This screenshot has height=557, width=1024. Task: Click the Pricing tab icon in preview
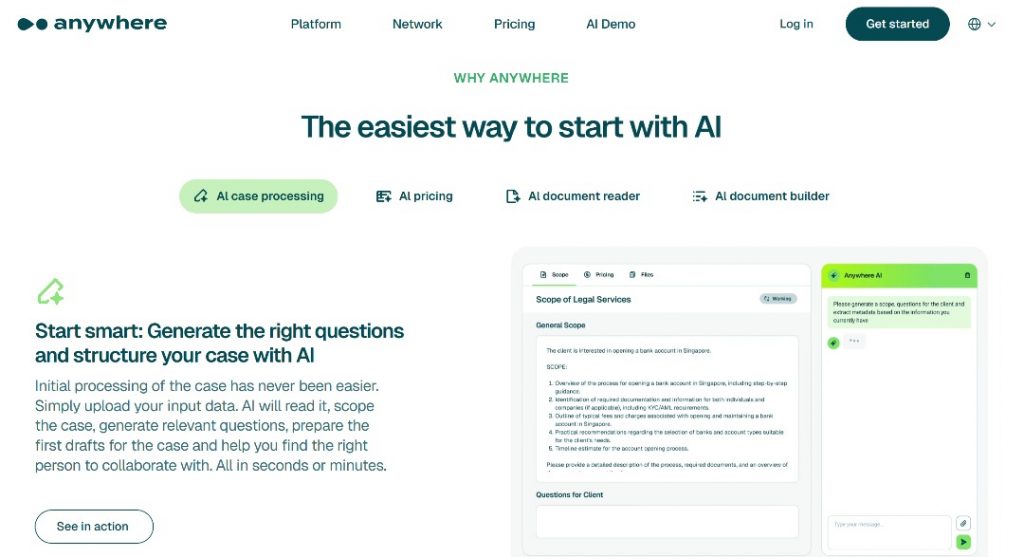[x=587, y=275]
